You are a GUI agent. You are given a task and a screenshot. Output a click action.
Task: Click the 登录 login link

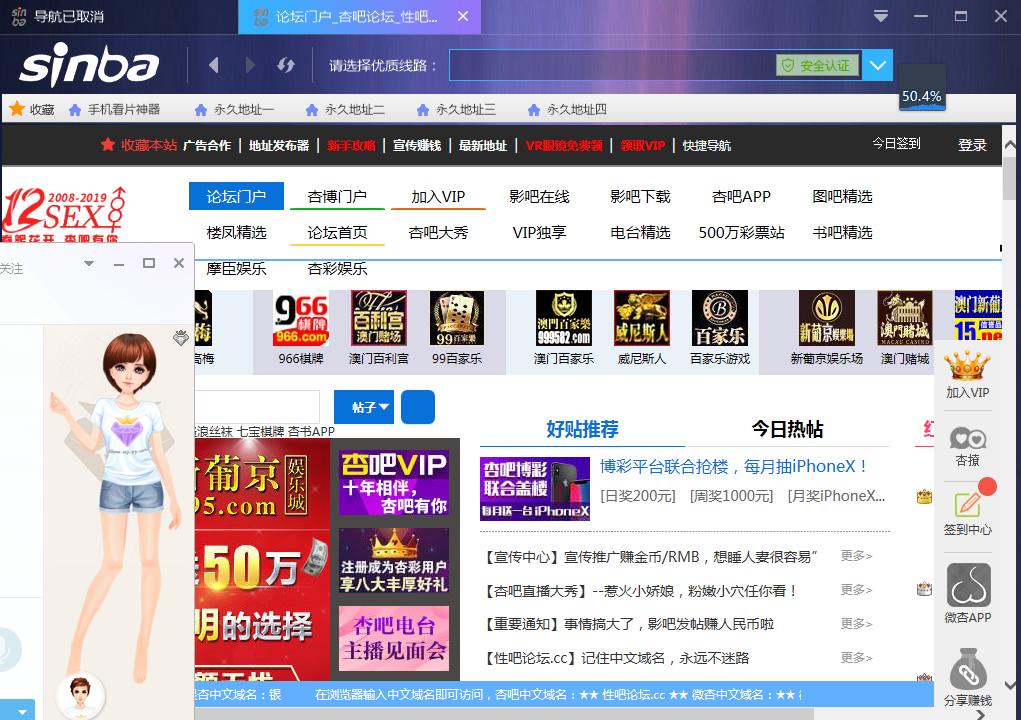tap(972, 145)
